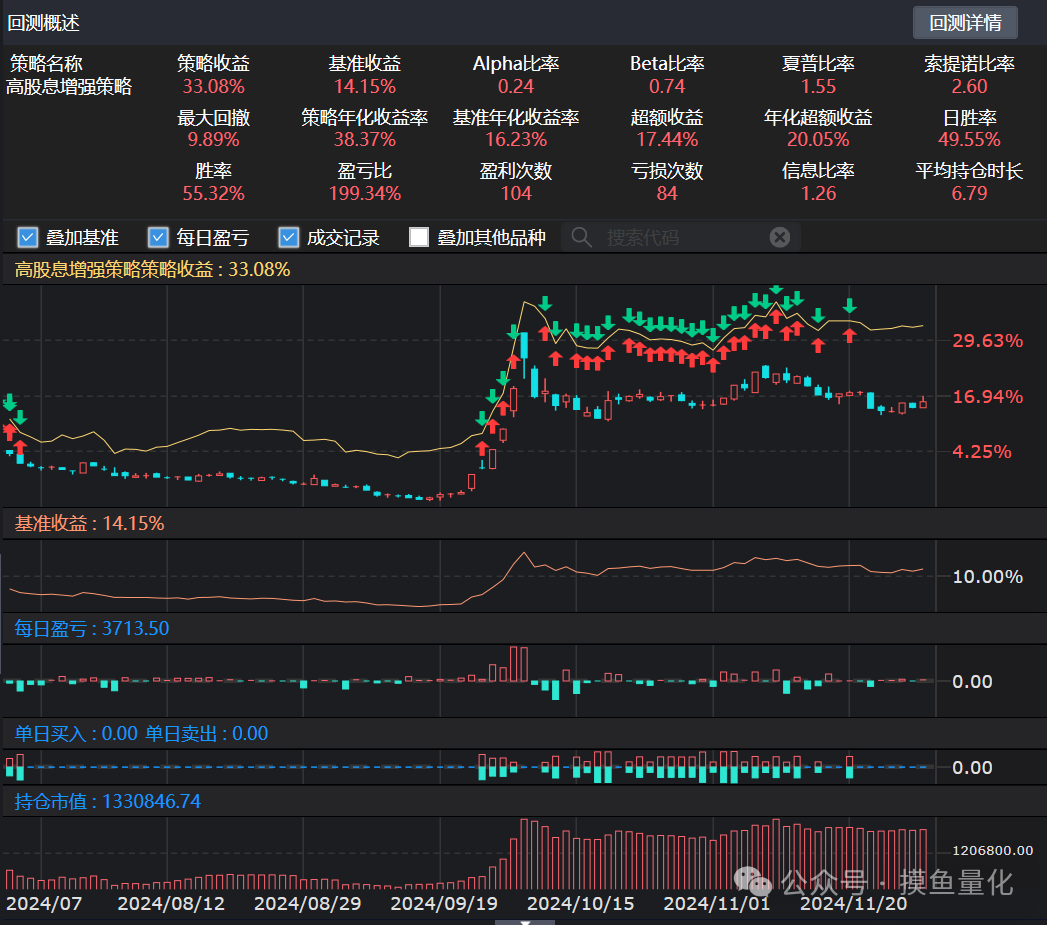Click the WeChat logo in the watermark
Viewport: 1047px width, 925px height.
755,881
